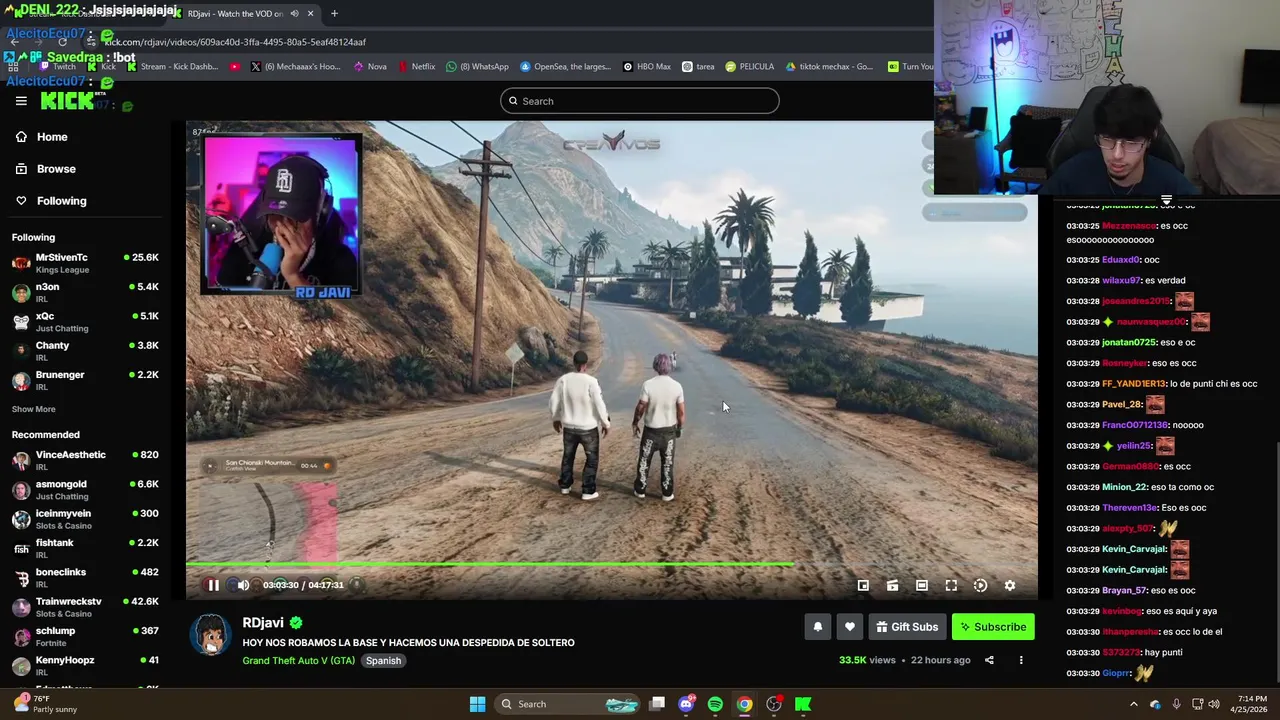The image size is (1280, 720).
Task: Open xQc channel in Following list
Action: pyautogui.click(x=86, y=321)
